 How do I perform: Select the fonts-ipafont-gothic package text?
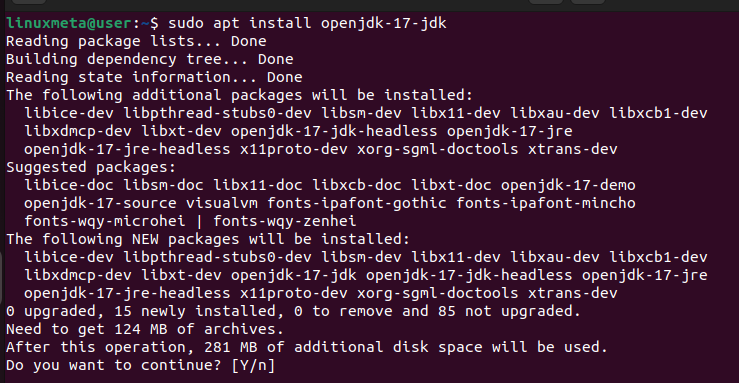tap(357, 203)
